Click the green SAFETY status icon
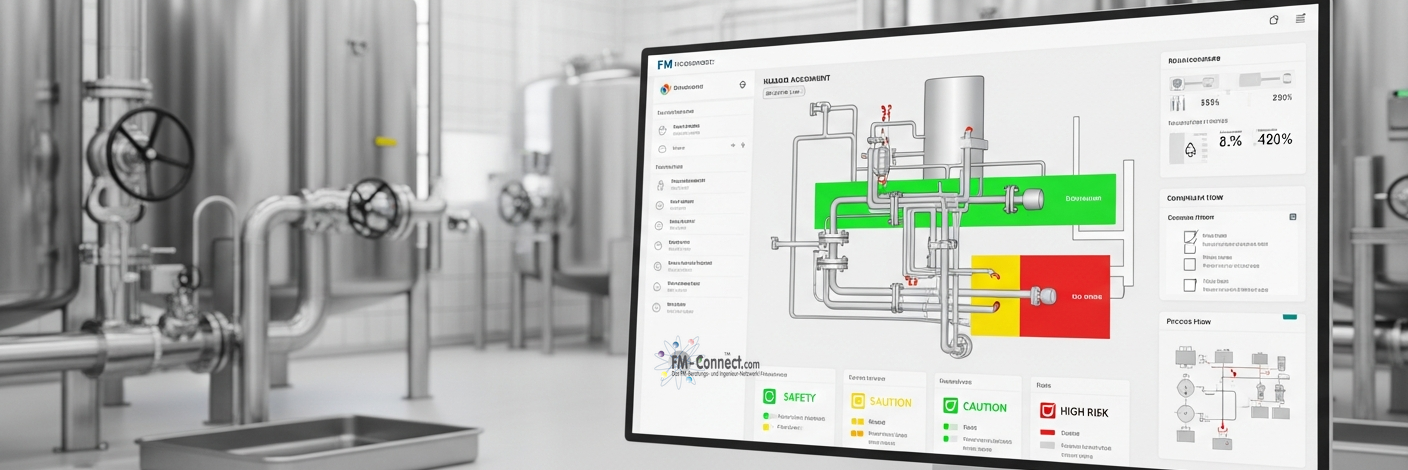This screenshot has width=1408, height=470. click(769, 397)
